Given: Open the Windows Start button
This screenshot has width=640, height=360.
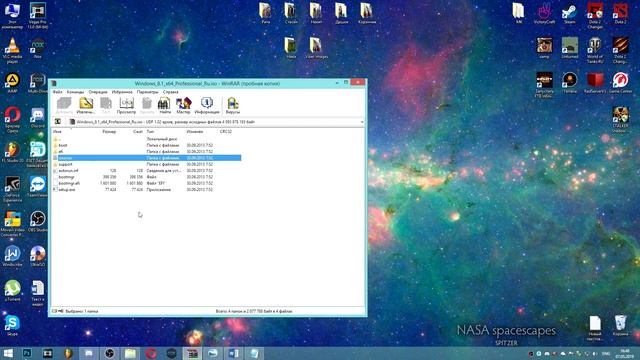Looking at the screenshot, I should coord(8,353).
